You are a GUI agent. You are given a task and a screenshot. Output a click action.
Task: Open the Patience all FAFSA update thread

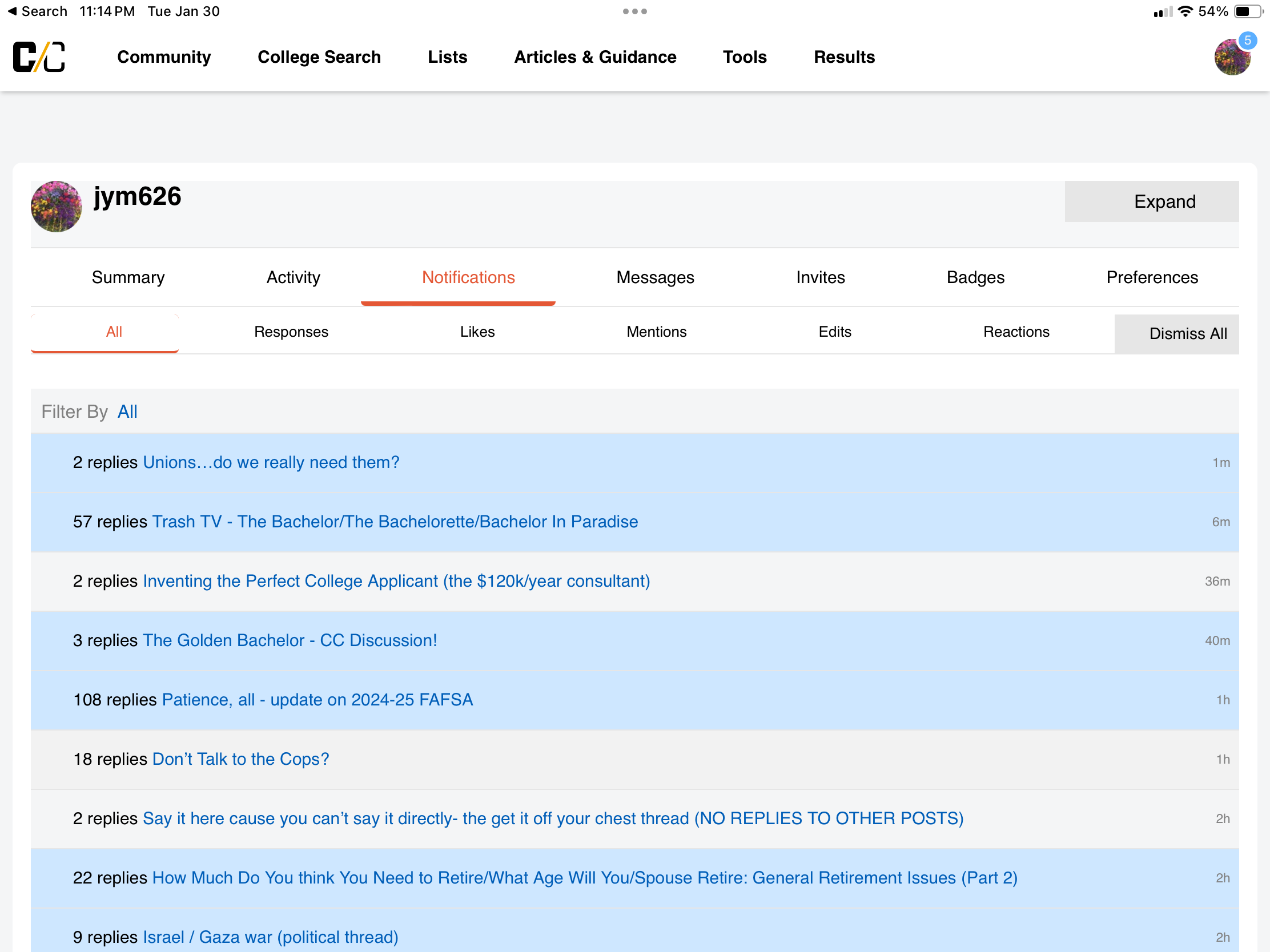click(317, 700)
